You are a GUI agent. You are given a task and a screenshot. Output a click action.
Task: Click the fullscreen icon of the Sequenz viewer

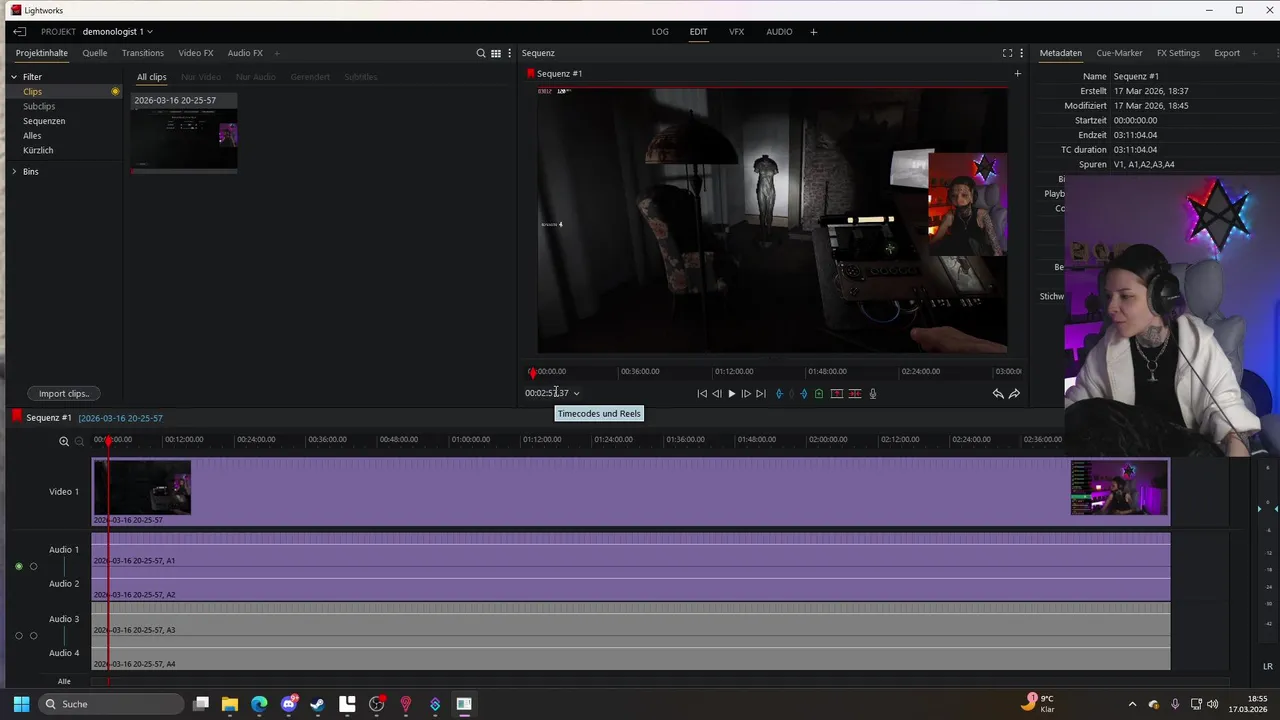[1007, 53]
